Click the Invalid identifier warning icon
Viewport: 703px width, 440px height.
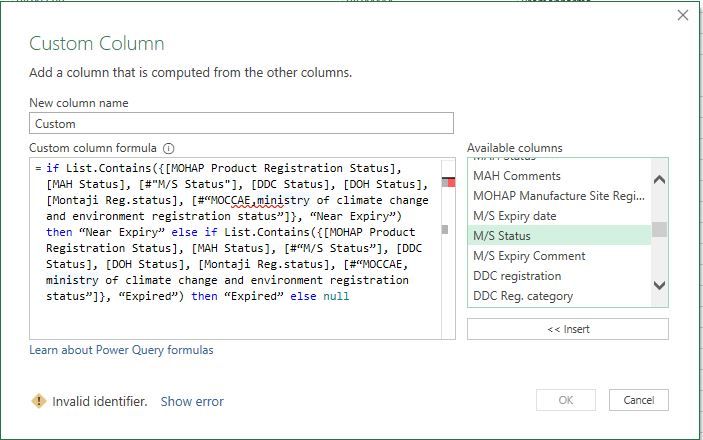(x=39, y=401)
